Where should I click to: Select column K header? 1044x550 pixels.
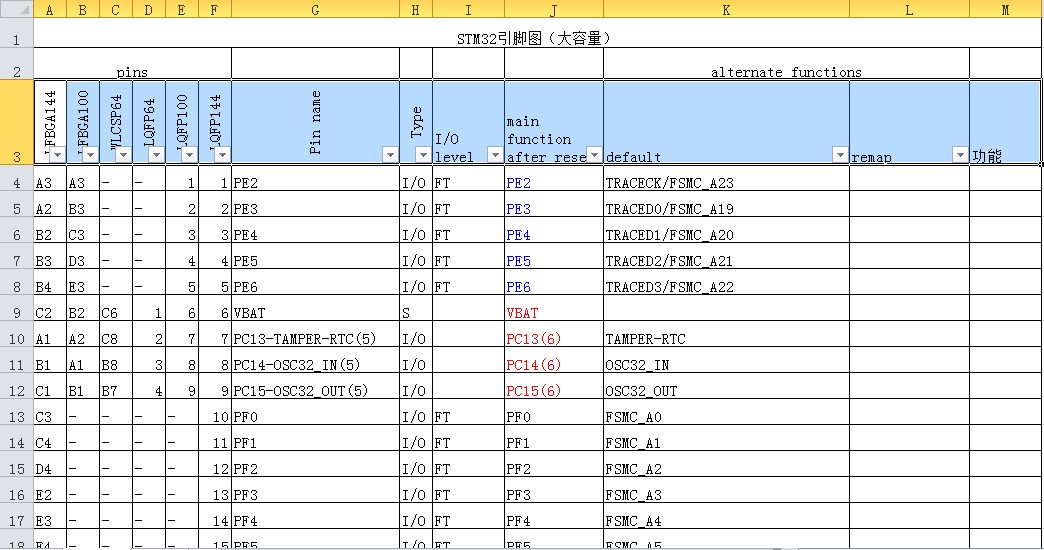click(726, 9)
